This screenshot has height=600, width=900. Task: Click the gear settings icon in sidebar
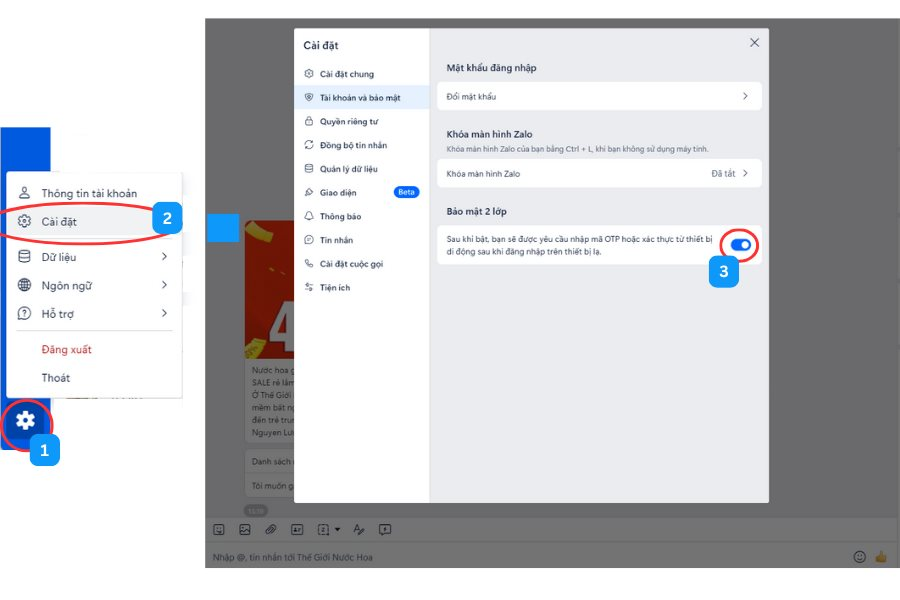tap(25, 421)
